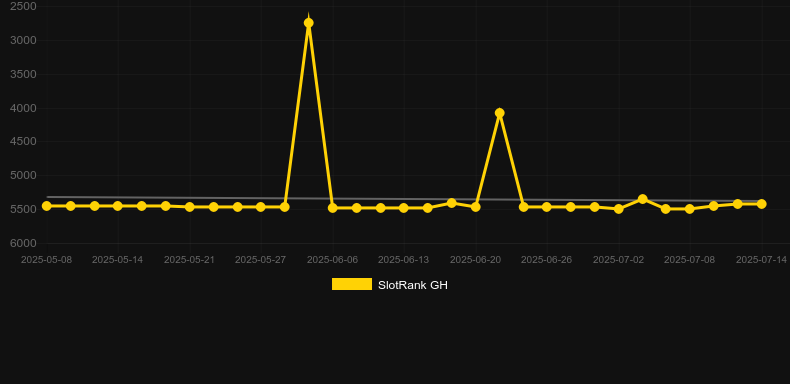
Task: Click the 2500 y-axis tick label
Action: [x=23, y=7]
